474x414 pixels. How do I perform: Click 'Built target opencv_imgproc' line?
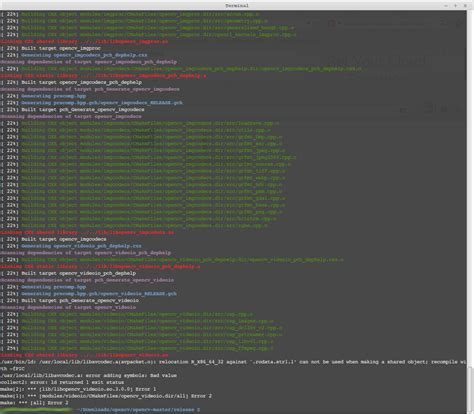click(50, 48)
